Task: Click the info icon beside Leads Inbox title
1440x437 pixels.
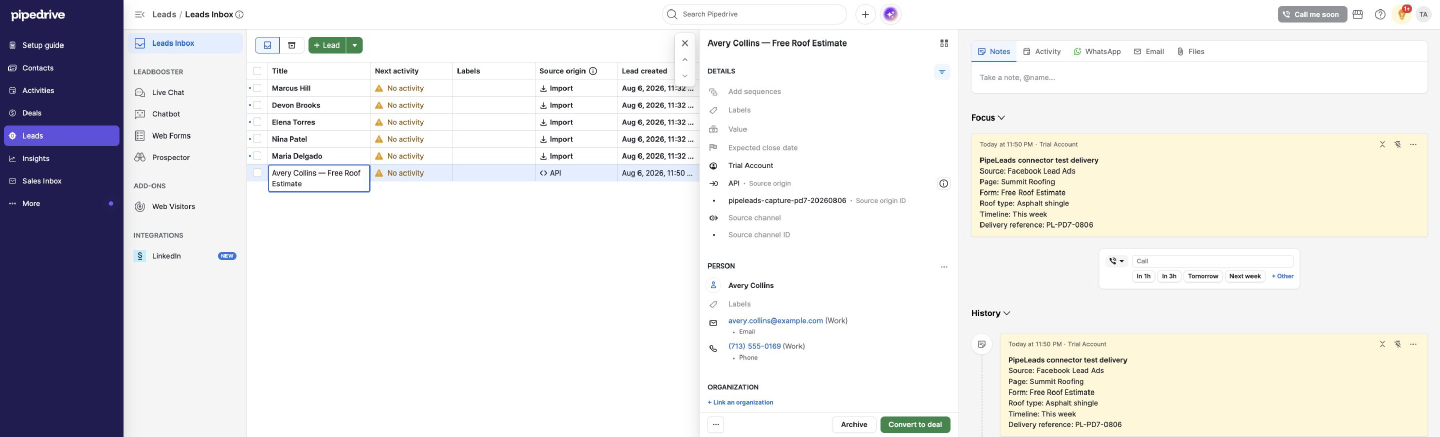Action: tap(239, 15)
